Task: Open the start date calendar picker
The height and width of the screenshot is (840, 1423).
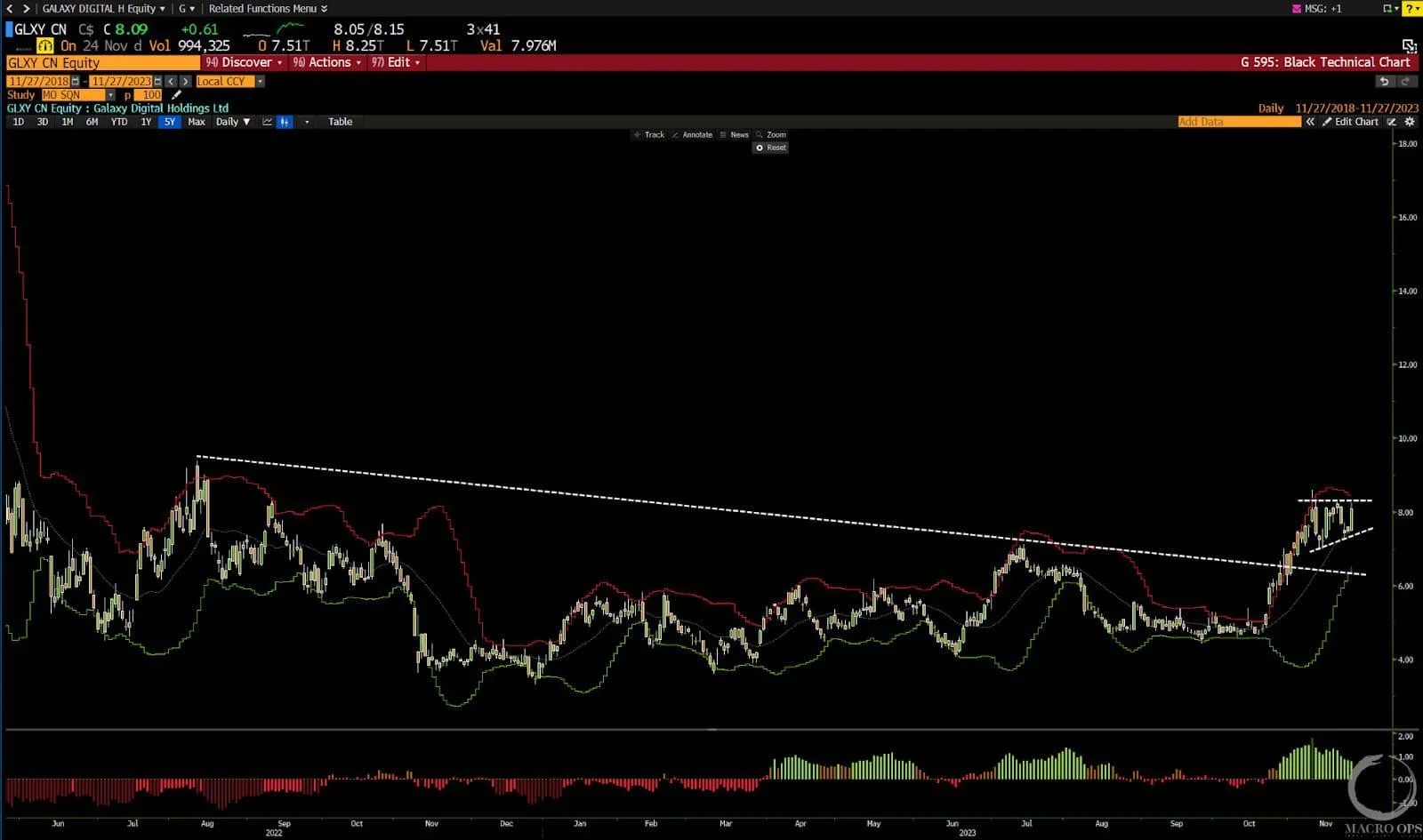Action: (x=76, y=81)
